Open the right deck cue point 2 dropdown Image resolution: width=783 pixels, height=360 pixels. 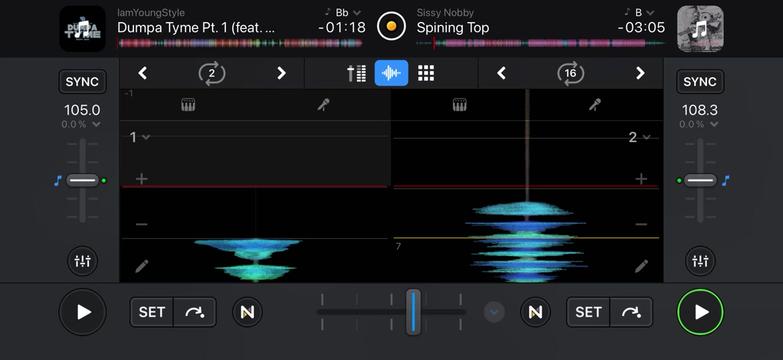tap(639, 137)
